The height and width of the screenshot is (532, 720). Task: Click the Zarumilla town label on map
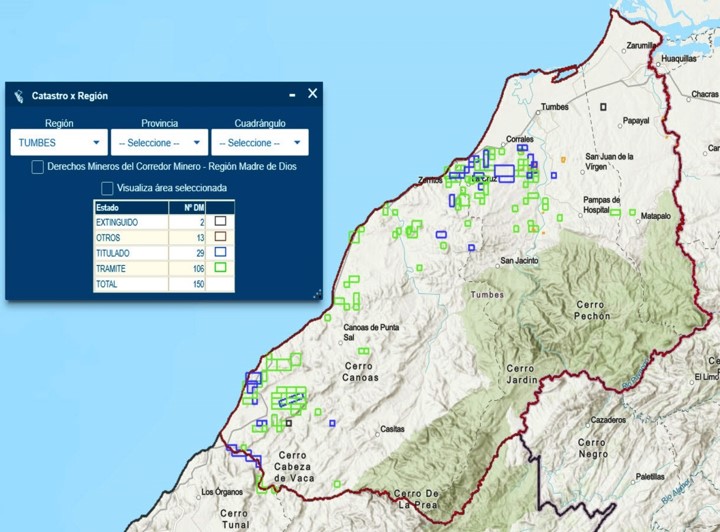coord(640,46)
